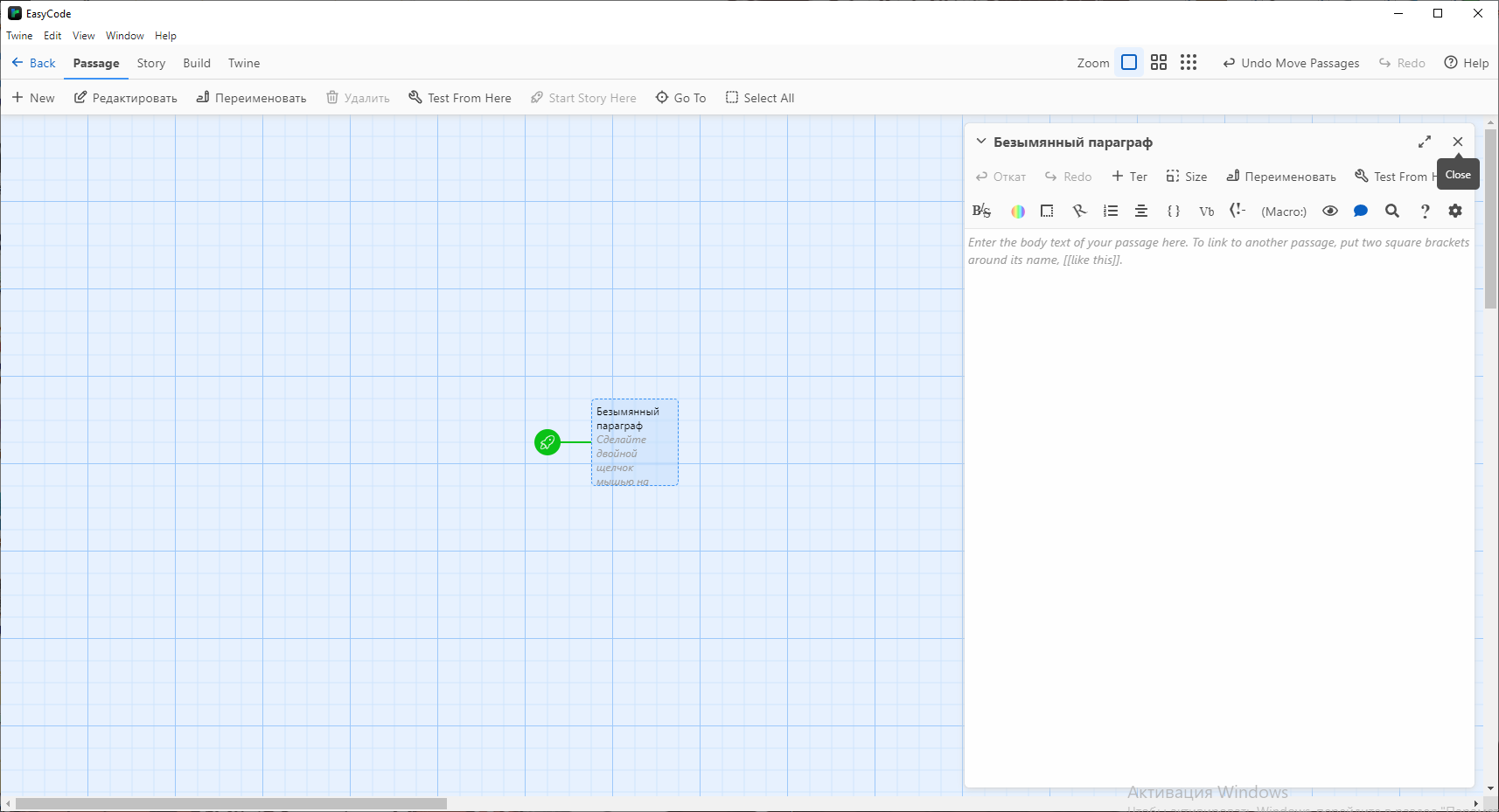Viewport: 1499px width, 812px height.
Task: Click the rotated text transform tool
Action: [x=1079, y=211]
